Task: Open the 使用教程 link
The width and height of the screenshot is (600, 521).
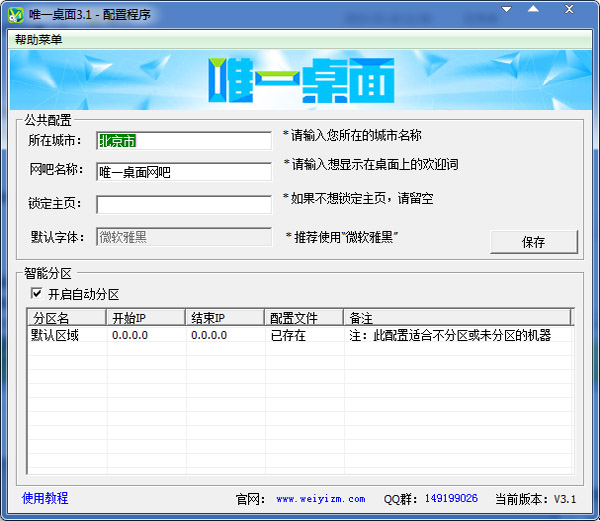Action: click(x=45, y=498)
